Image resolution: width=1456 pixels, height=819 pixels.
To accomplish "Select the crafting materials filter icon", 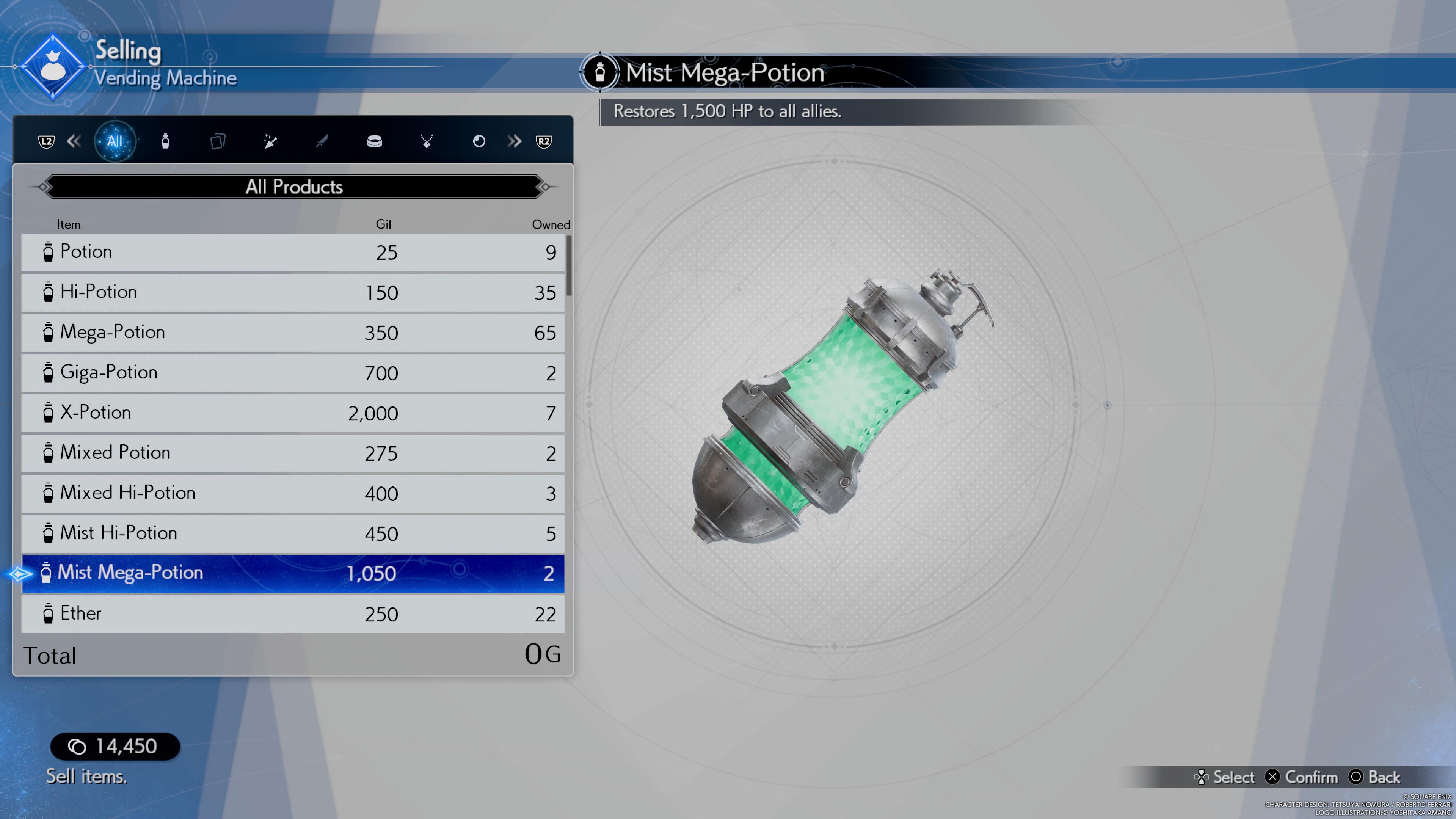I will (270, 140).
